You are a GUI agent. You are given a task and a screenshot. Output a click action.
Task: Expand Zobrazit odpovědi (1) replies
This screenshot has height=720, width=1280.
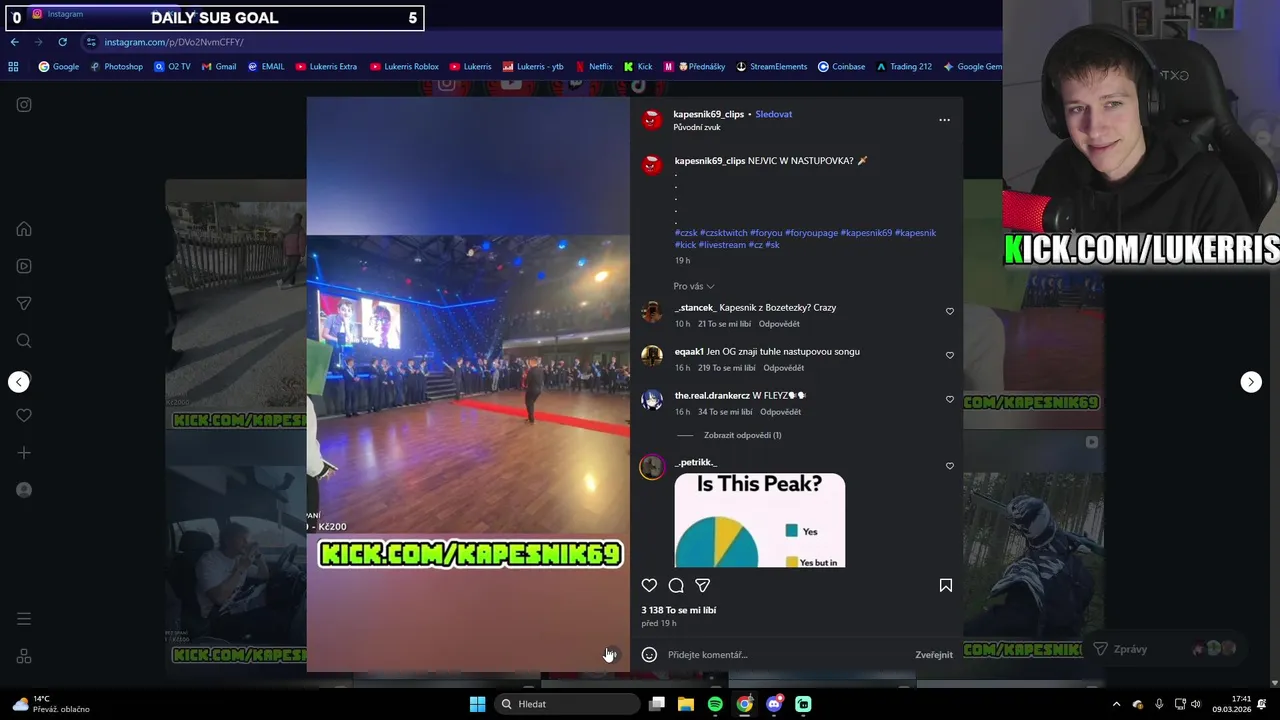743,435
